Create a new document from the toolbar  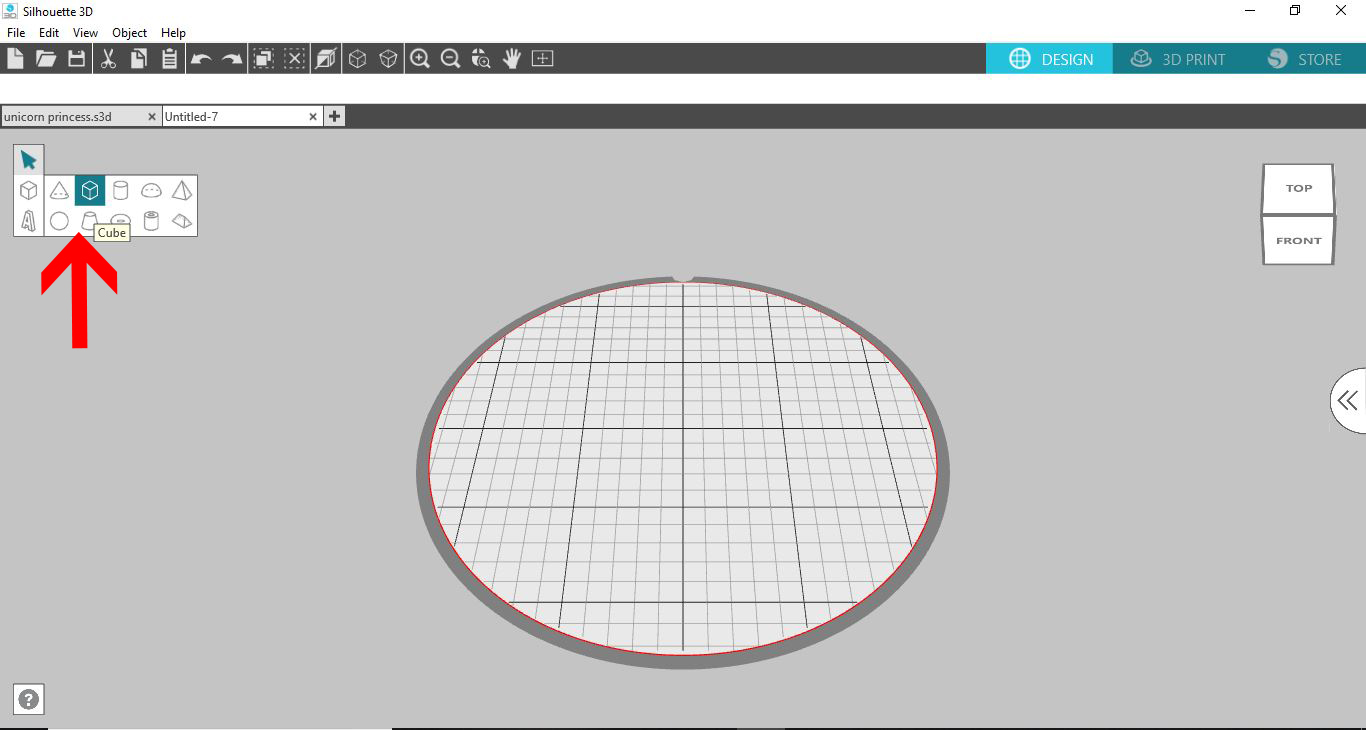click(x=15, y=59)
